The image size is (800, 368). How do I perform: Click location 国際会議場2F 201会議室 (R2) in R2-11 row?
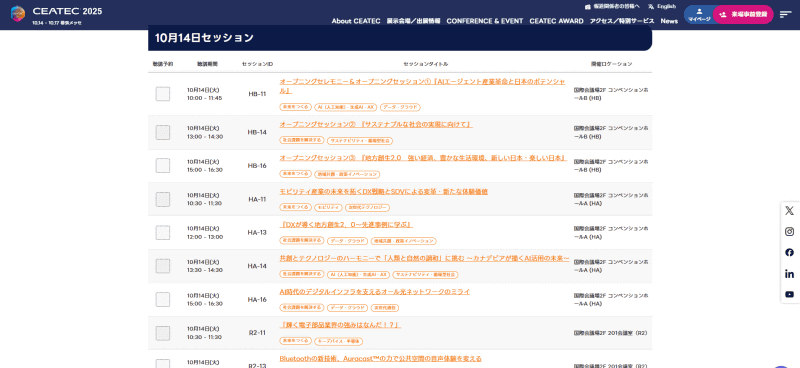(x=610, y=333)
